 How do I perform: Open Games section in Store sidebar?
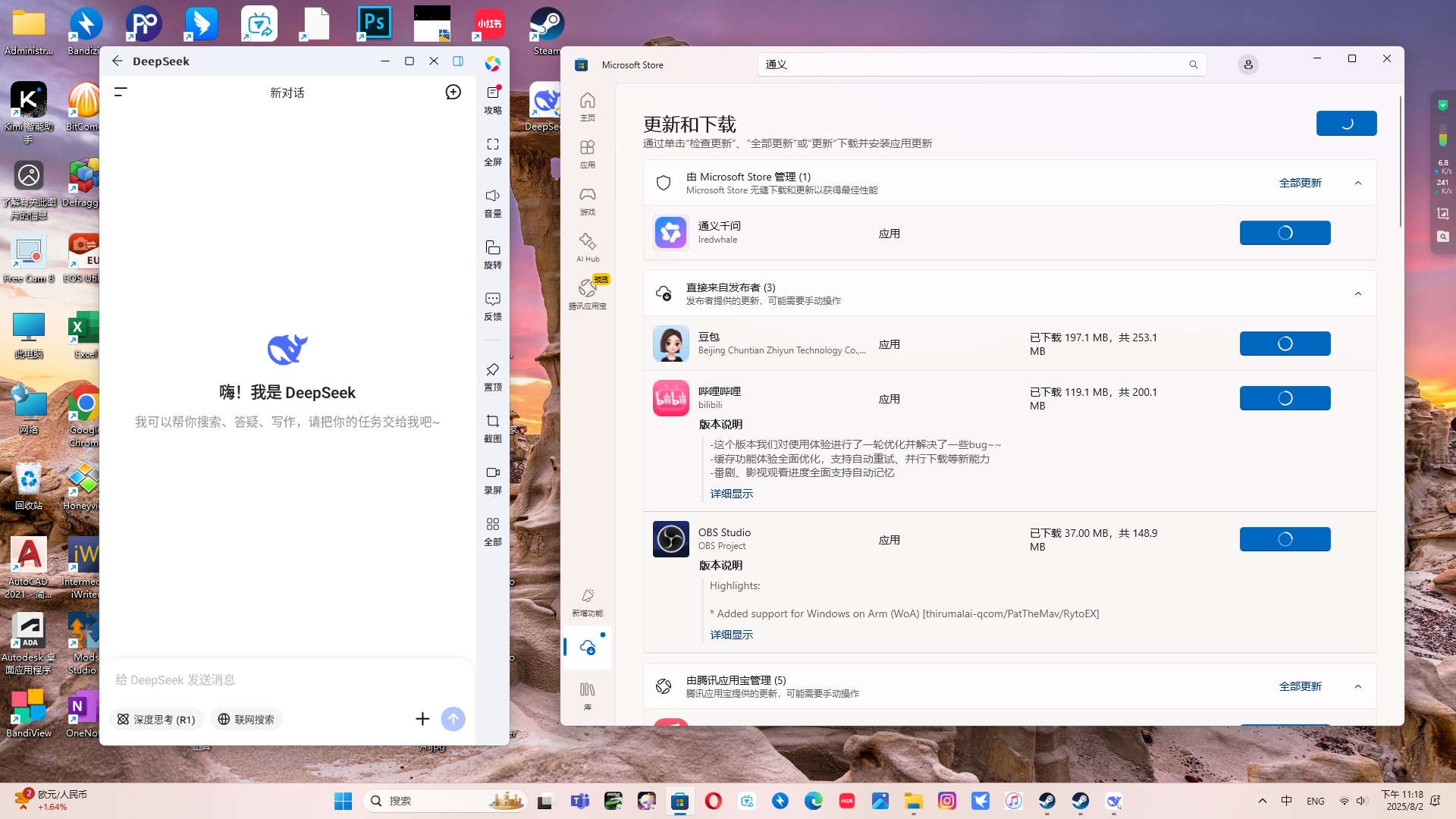(587, 201)
